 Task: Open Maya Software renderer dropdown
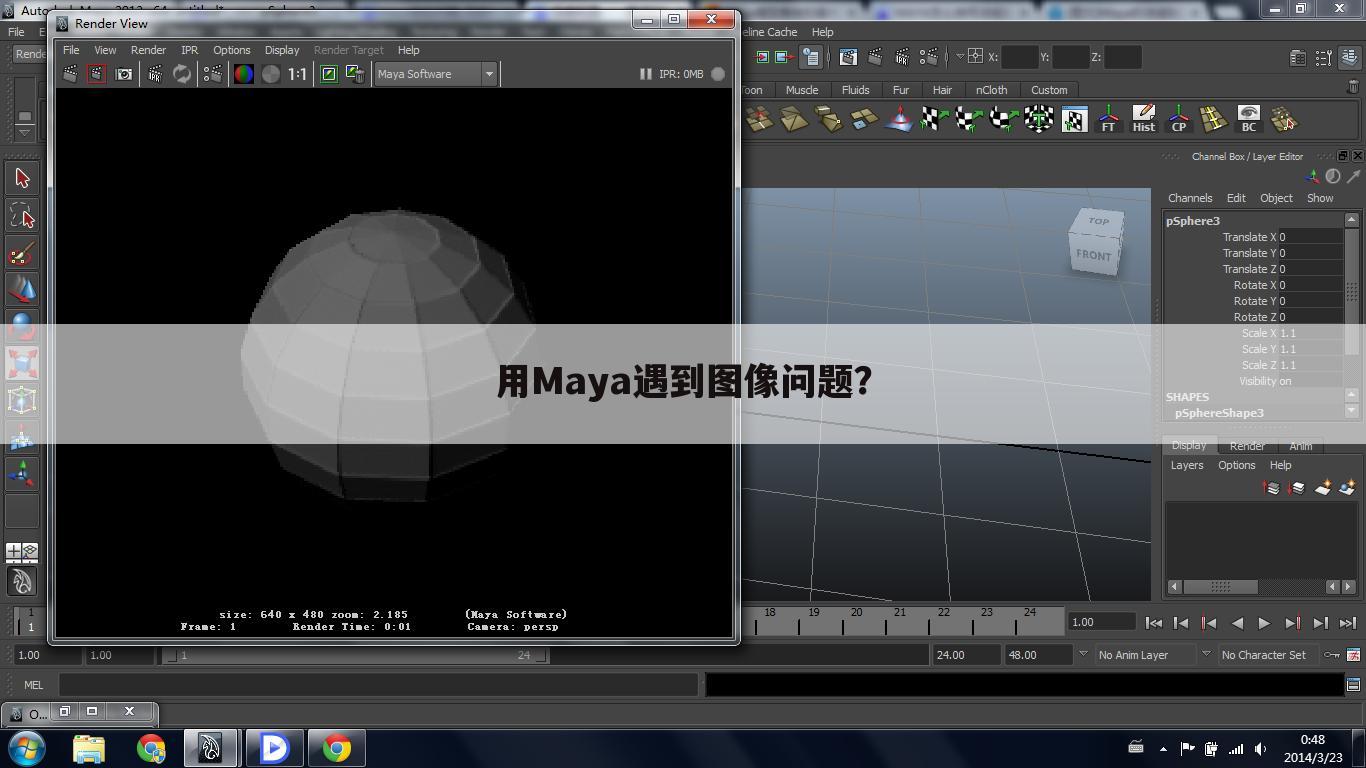tap(435, 74)
